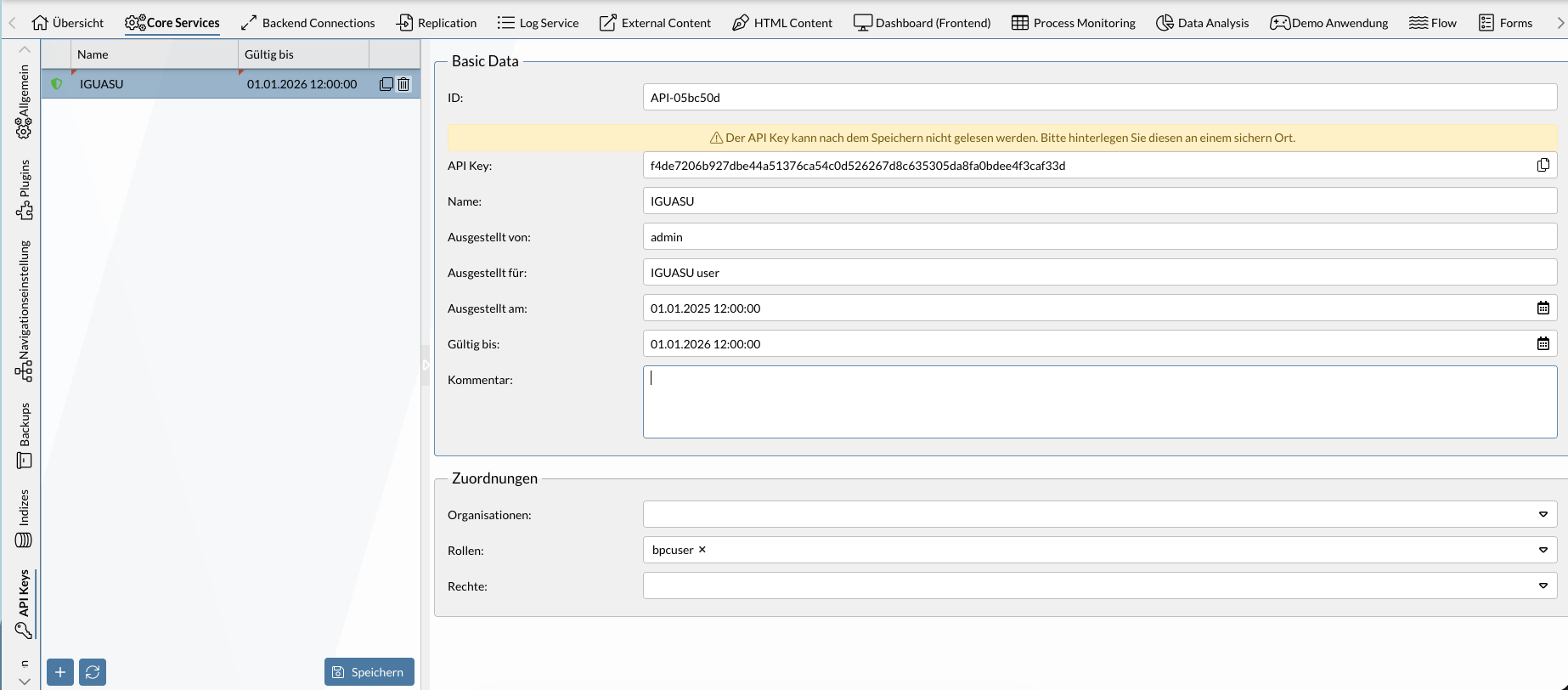This screenshot has height=690, width=1568.
Task: Expand the Organisationen dropdown
Action: [1543, 514]
